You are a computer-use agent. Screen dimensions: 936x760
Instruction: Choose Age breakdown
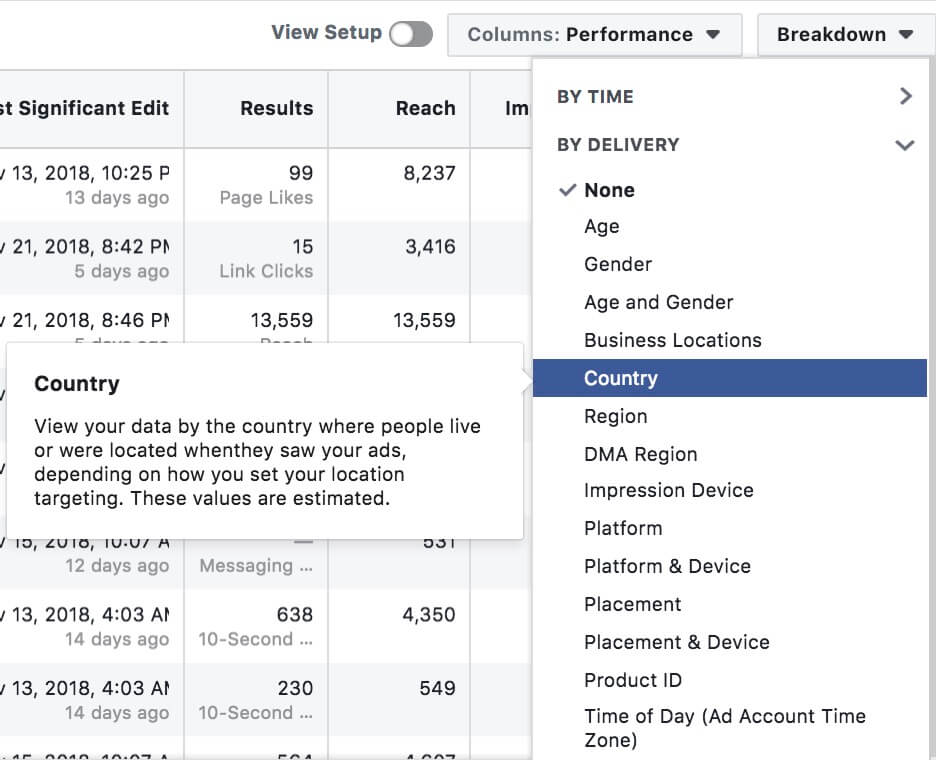602,227
